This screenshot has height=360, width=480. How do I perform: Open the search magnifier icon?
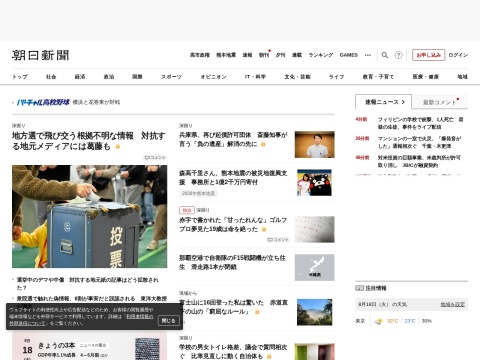385,55
